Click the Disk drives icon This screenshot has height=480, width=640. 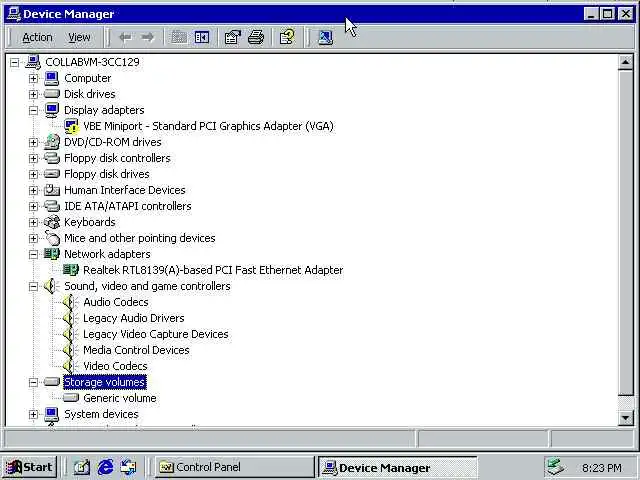[x=52, y=94]
